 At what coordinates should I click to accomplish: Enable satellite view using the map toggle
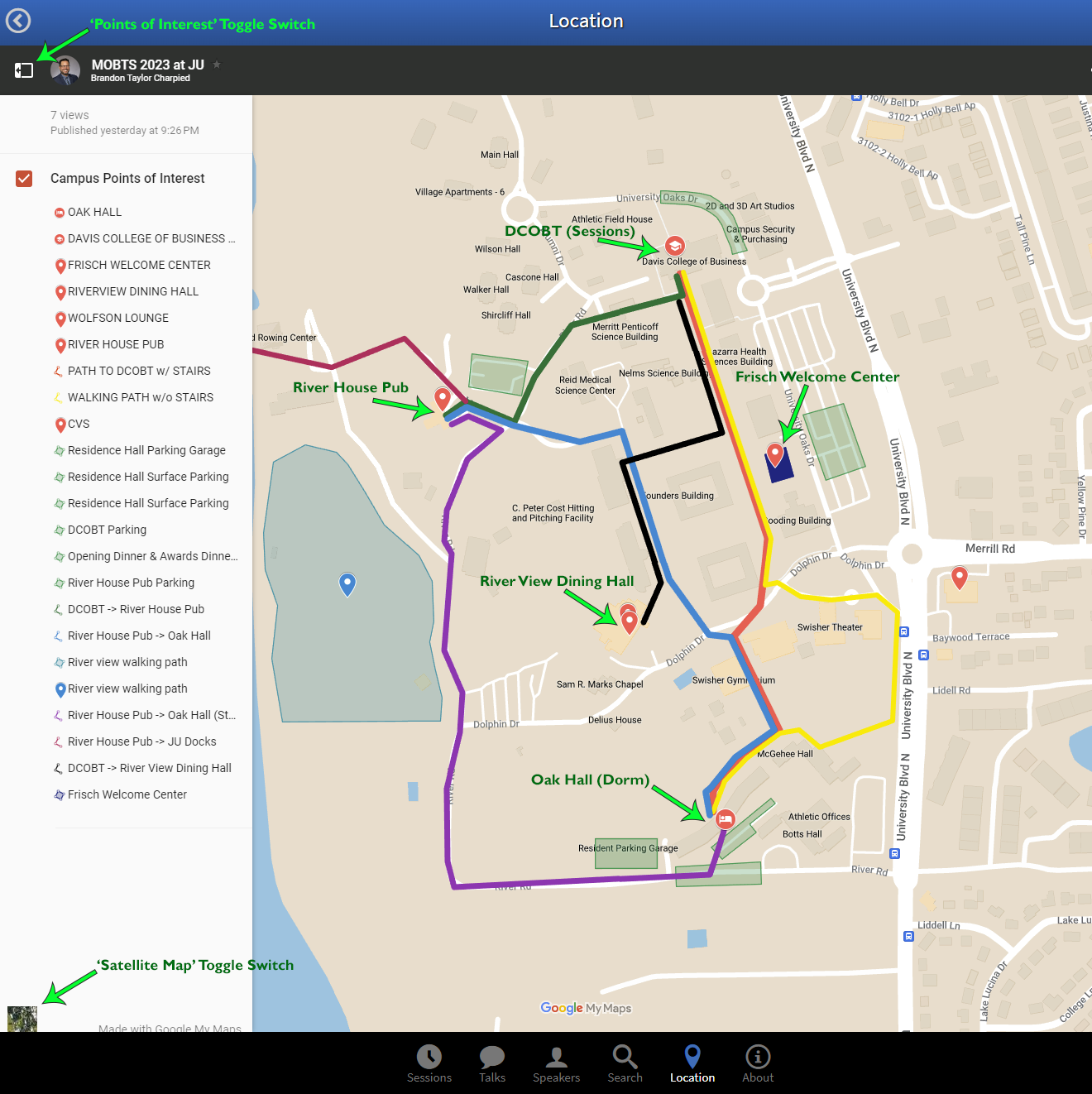[x=22, y=1020]
